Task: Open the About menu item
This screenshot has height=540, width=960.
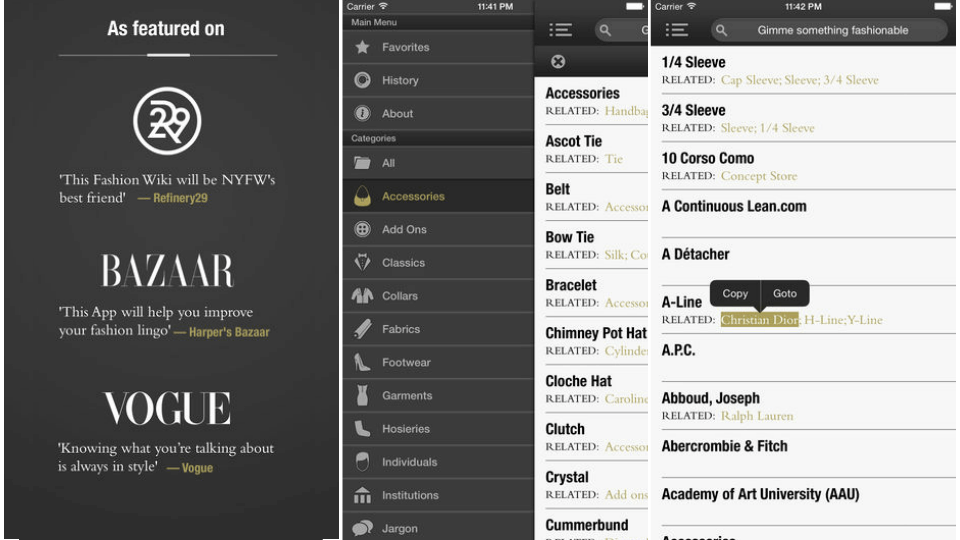Action: pos(438,113)
